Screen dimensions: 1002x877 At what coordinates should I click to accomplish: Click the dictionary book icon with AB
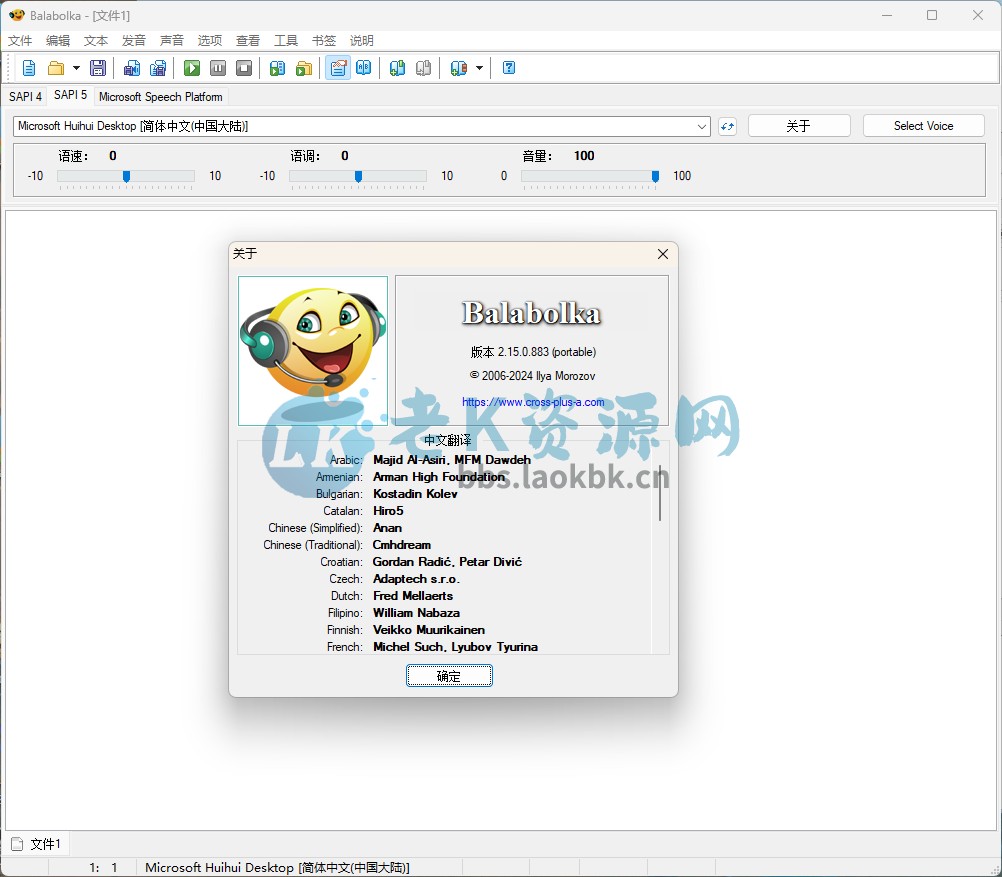[364, 68]
